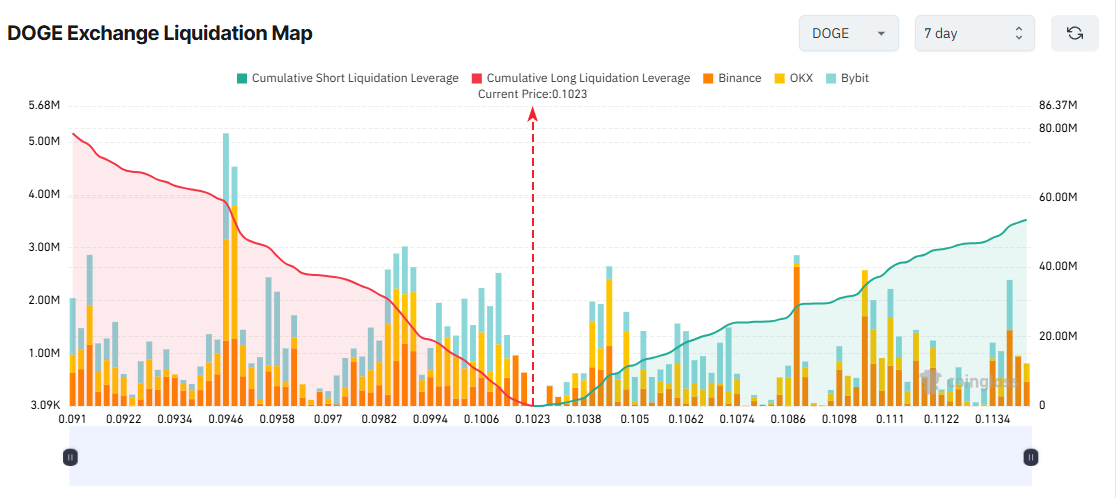1116x498 pixels.
Task: Click the light blue Bybit legend marker
Action: click(x=831, y=78)
